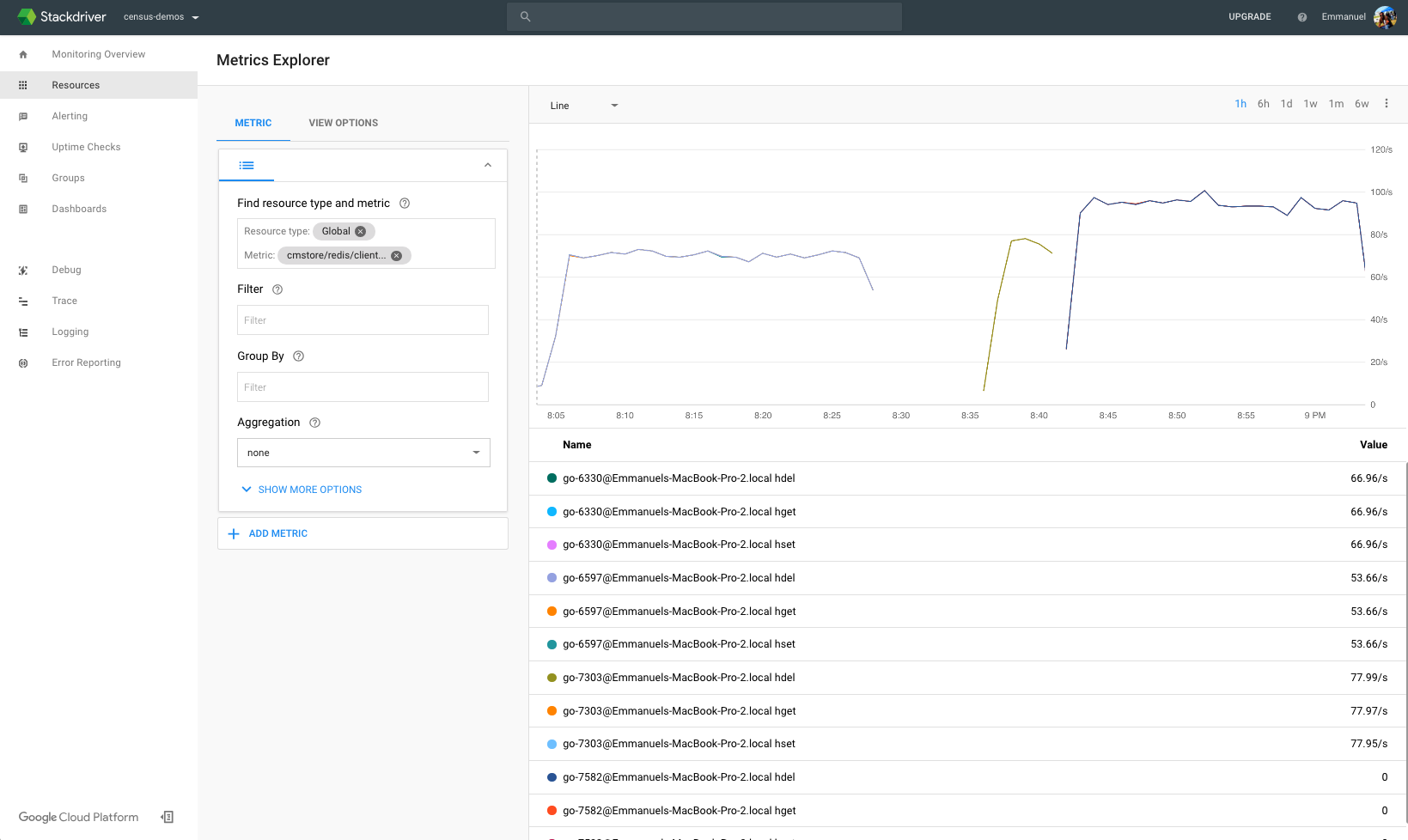1408x840 pixels.
Task: Set time range to 1w
Action: pyautogui.click(x=1310, y=104)
